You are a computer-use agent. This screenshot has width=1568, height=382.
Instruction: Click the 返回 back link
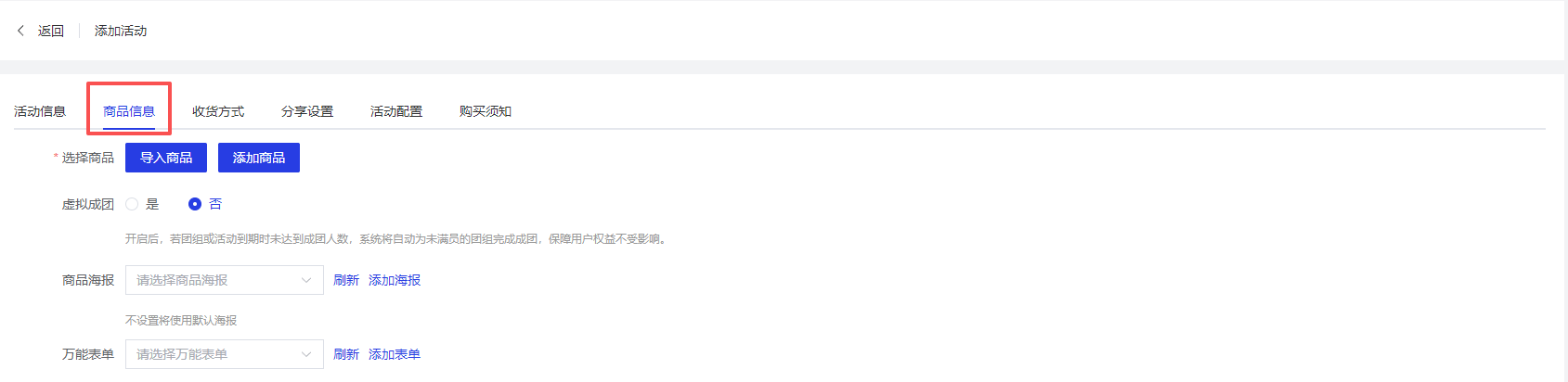coord(51,31)
